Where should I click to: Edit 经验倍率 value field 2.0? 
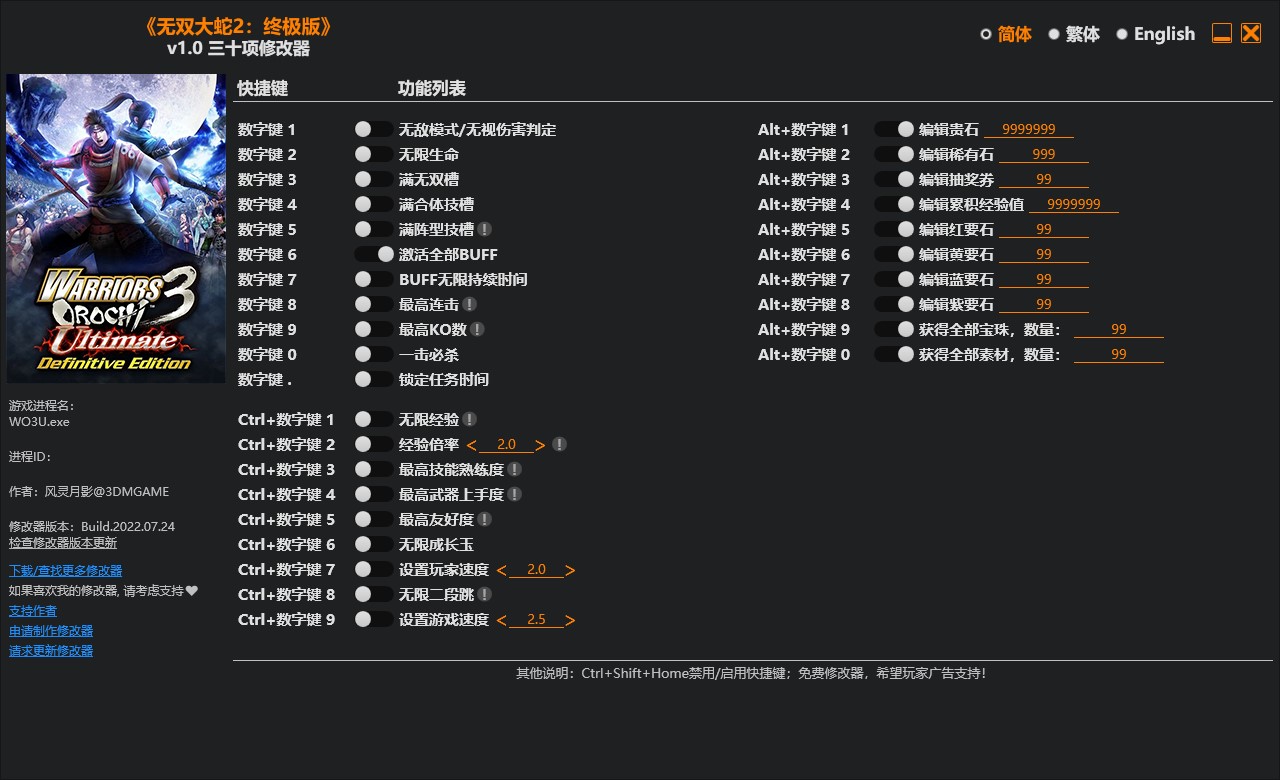tap(506, 444)
